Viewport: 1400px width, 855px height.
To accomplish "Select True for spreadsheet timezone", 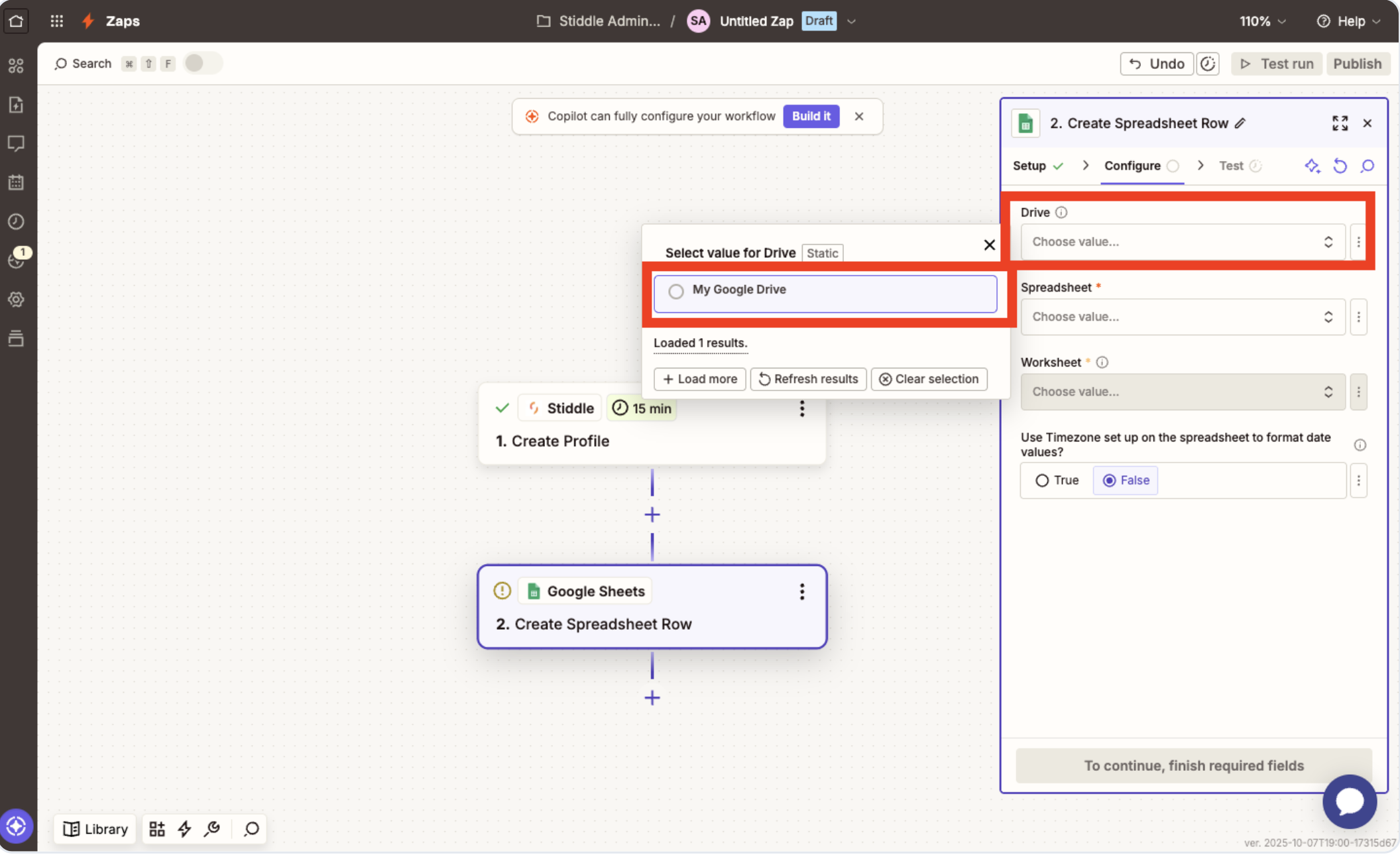I will (x=1043, y=481).
